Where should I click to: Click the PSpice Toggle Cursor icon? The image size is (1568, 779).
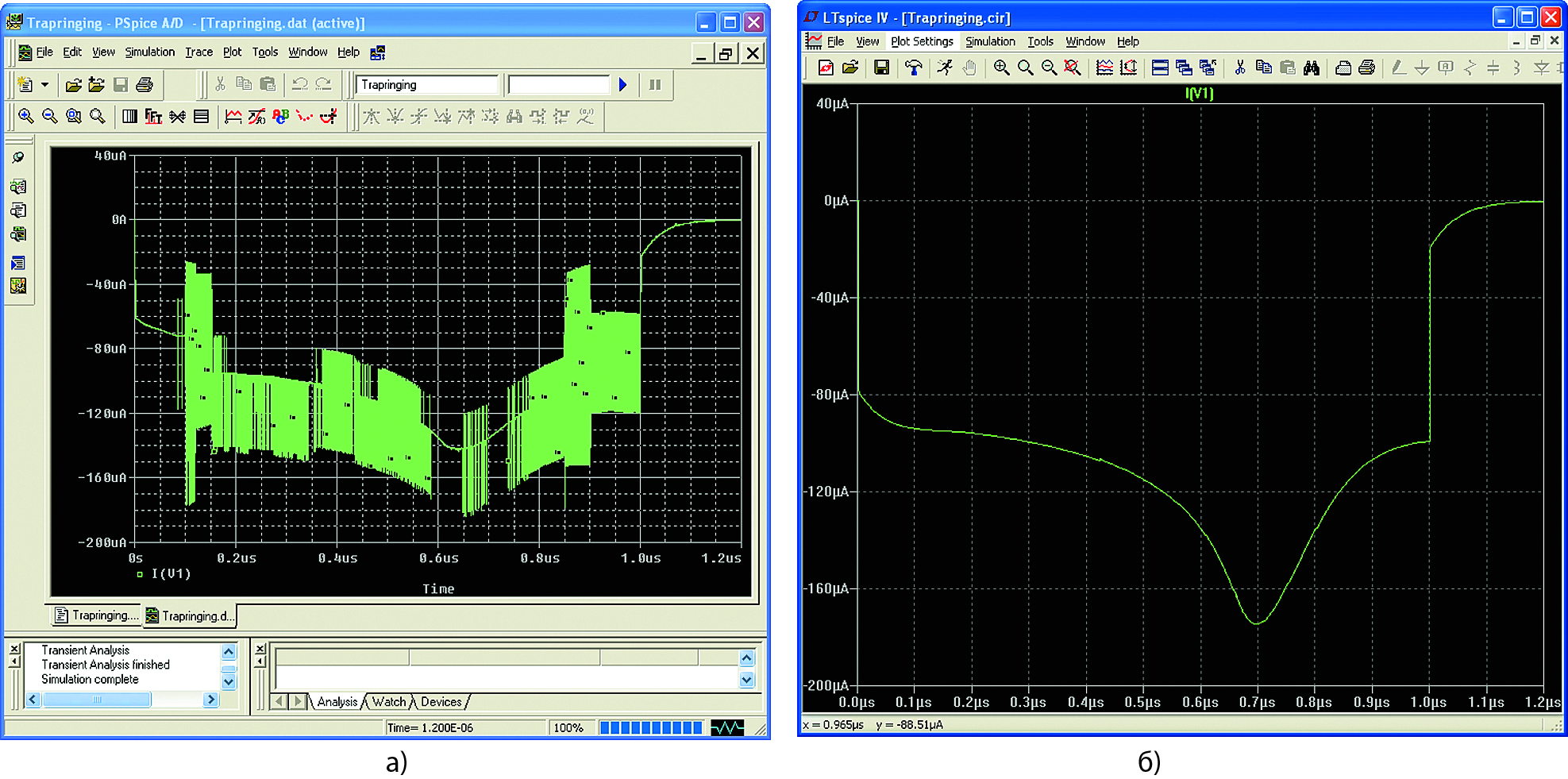328,117
